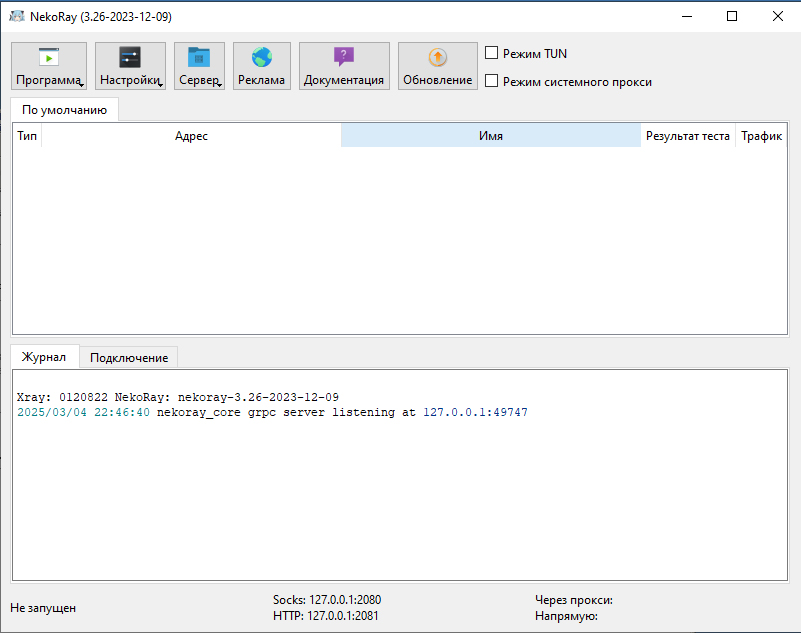
Task: Click the Программа play icon
Action: 48,58
